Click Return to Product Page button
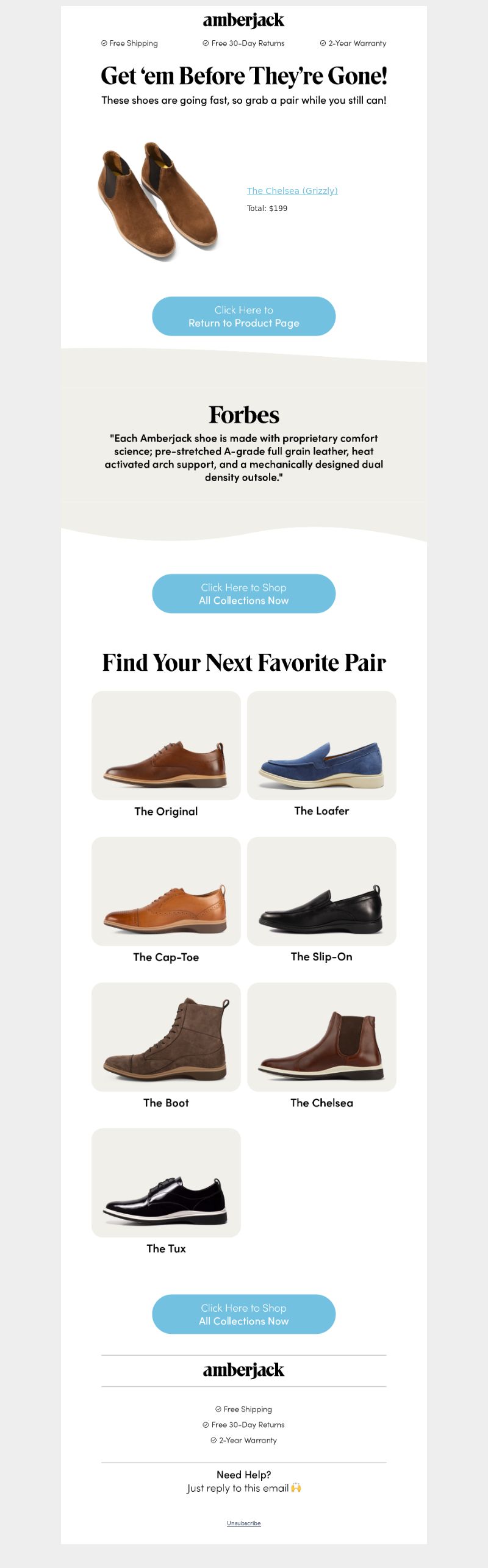488x1568 pixels. pyautogui.click(x=244, y=317)
